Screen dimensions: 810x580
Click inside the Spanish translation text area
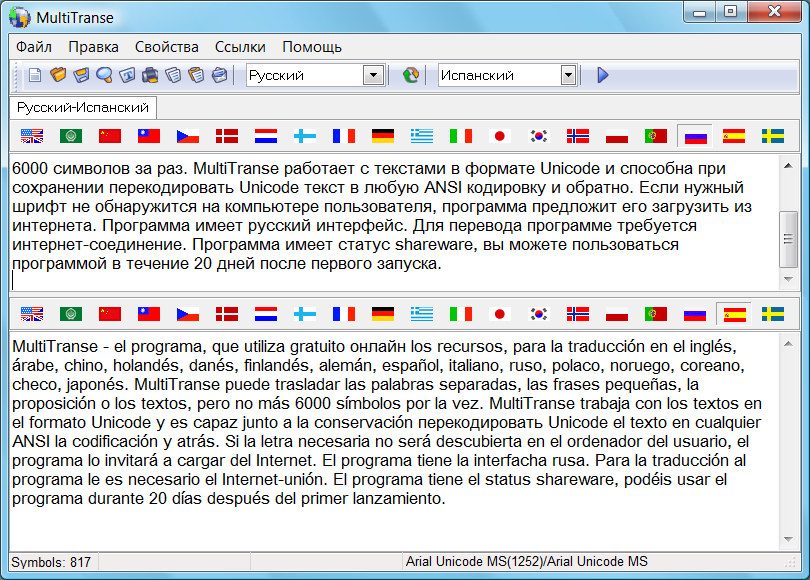tap(394, 442)
